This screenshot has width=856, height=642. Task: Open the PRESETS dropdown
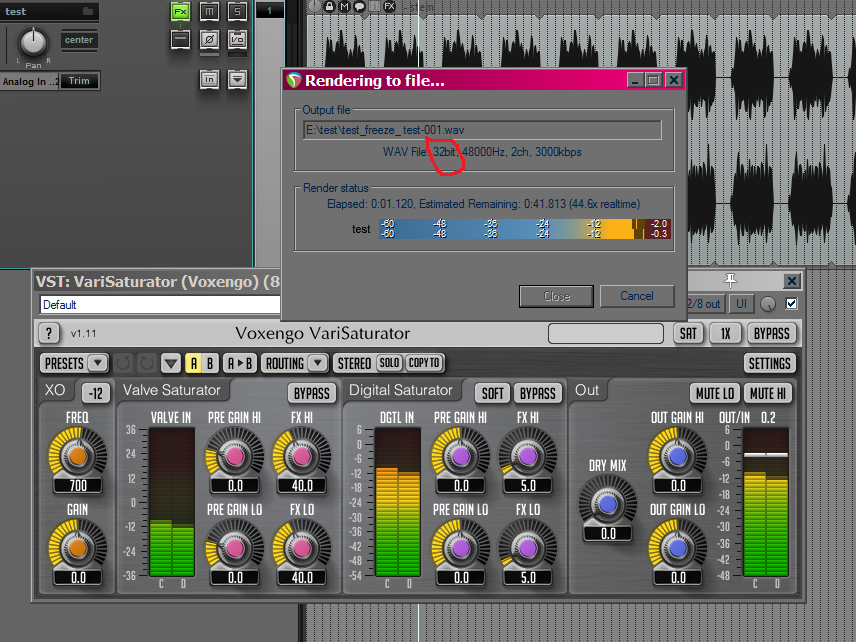pos(74,363)
